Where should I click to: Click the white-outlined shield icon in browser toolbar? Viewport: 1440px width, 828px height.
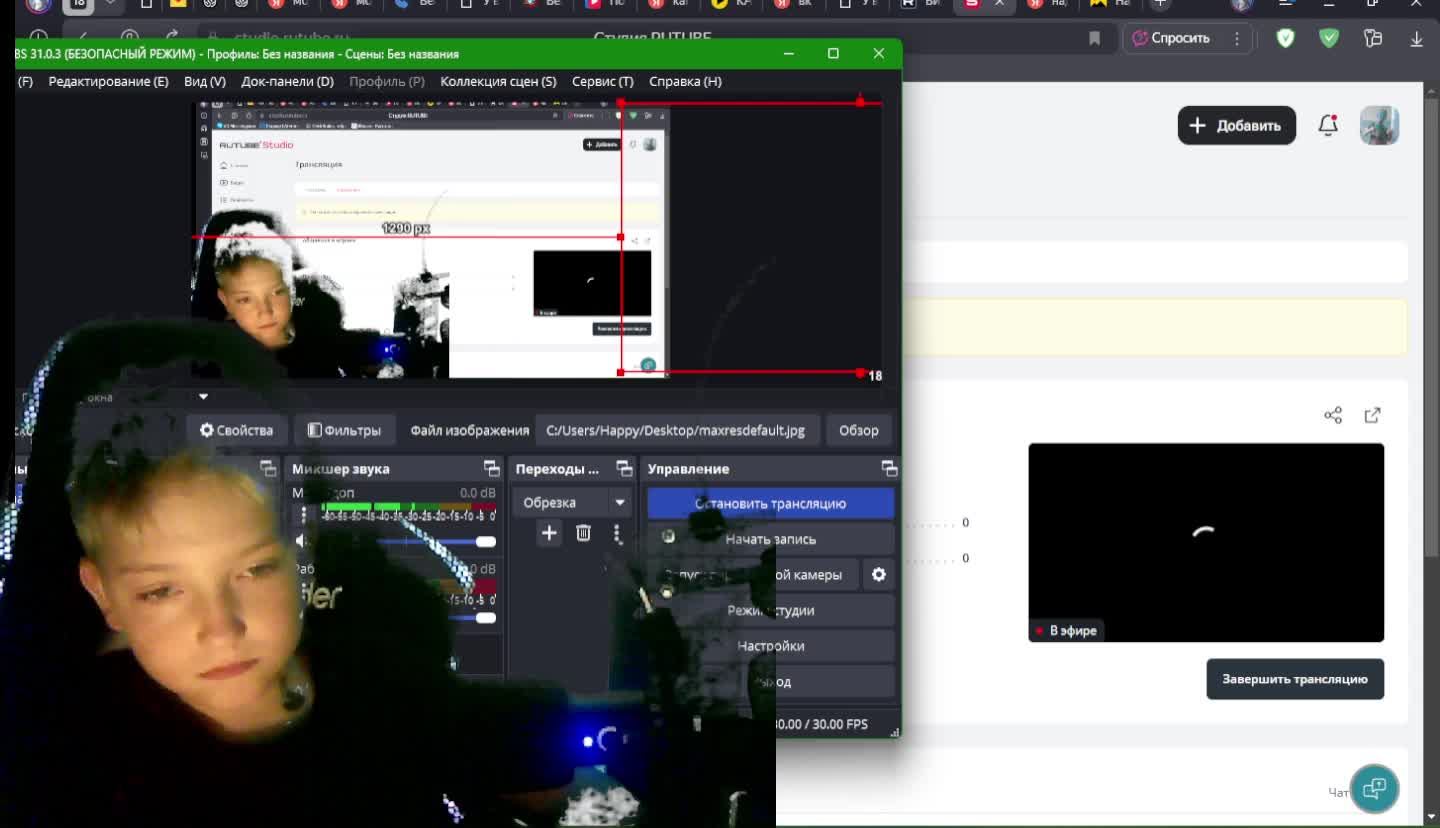(1286, 38)
